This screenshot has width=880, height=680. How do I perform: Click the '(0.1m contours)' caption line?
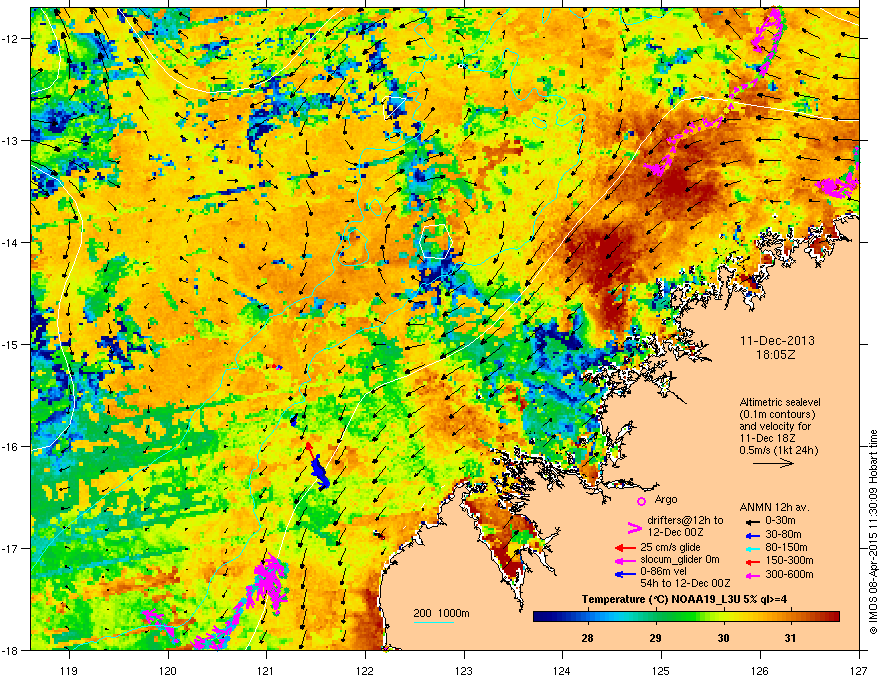pos(777,415)
